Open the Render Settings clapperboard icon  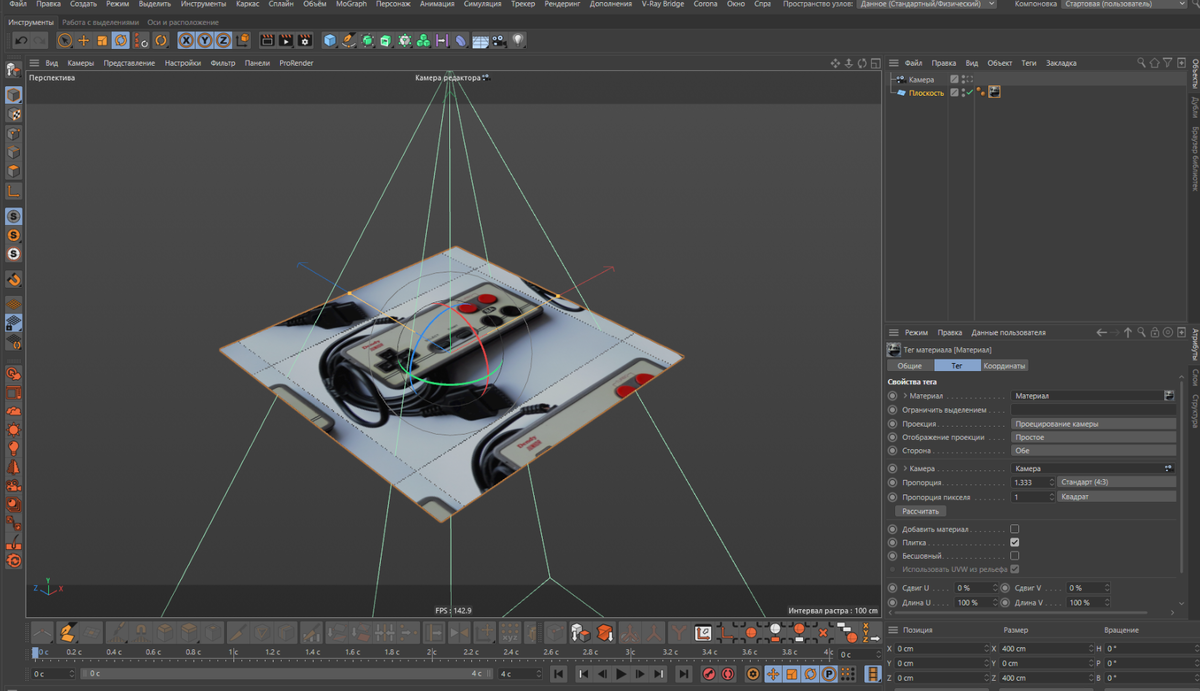click(304, 41)
